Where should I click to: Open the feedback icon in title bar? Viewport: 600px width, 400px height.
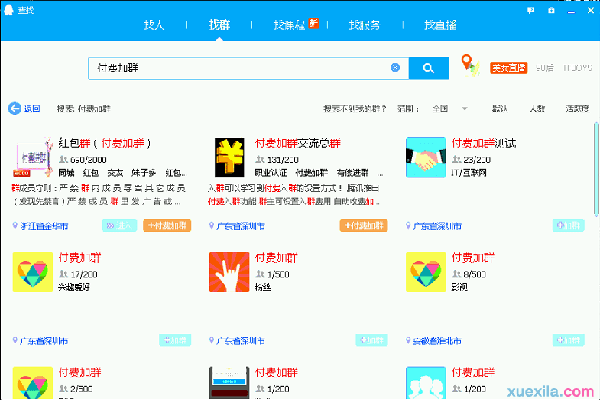pos(530,11)
